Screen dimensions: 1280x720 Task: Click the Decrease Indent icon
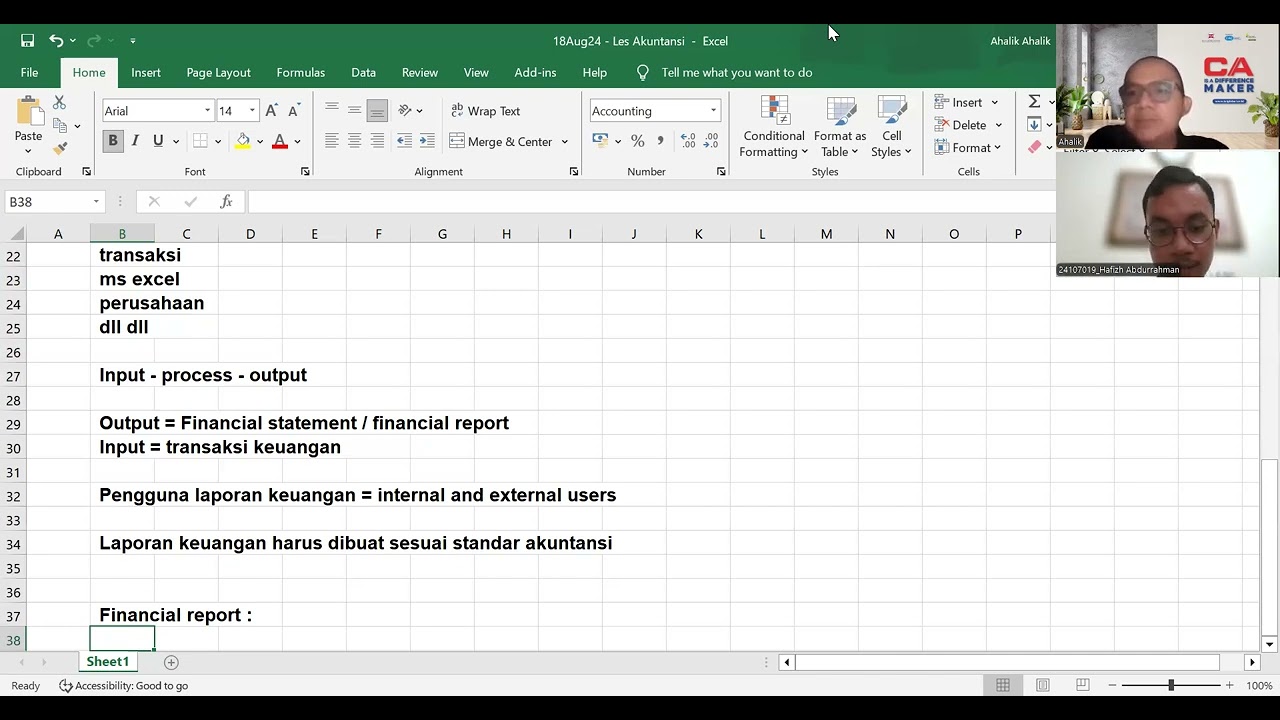click(404, 141)
